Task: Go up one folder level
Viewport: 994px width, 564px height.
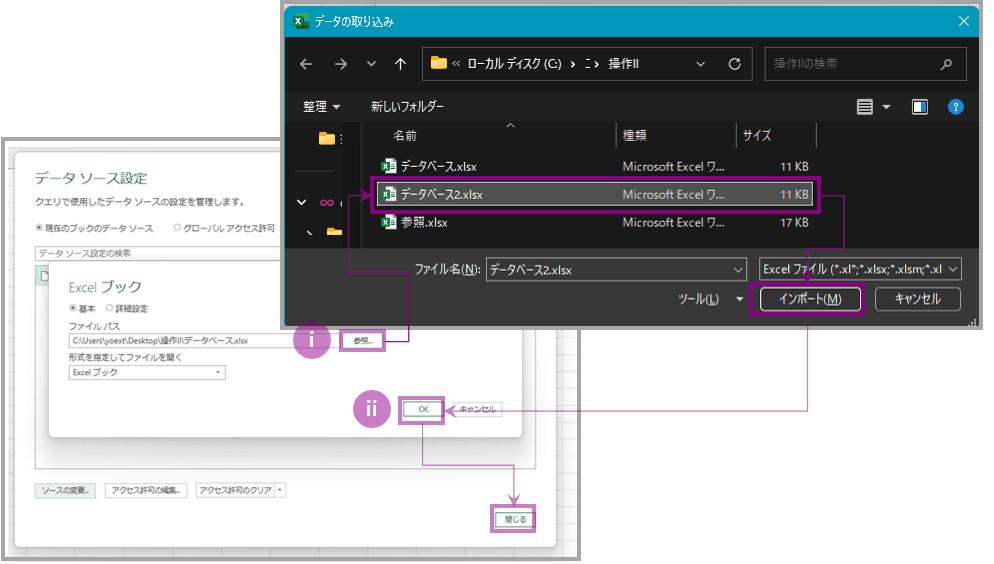Action: [x=401, y=64]
